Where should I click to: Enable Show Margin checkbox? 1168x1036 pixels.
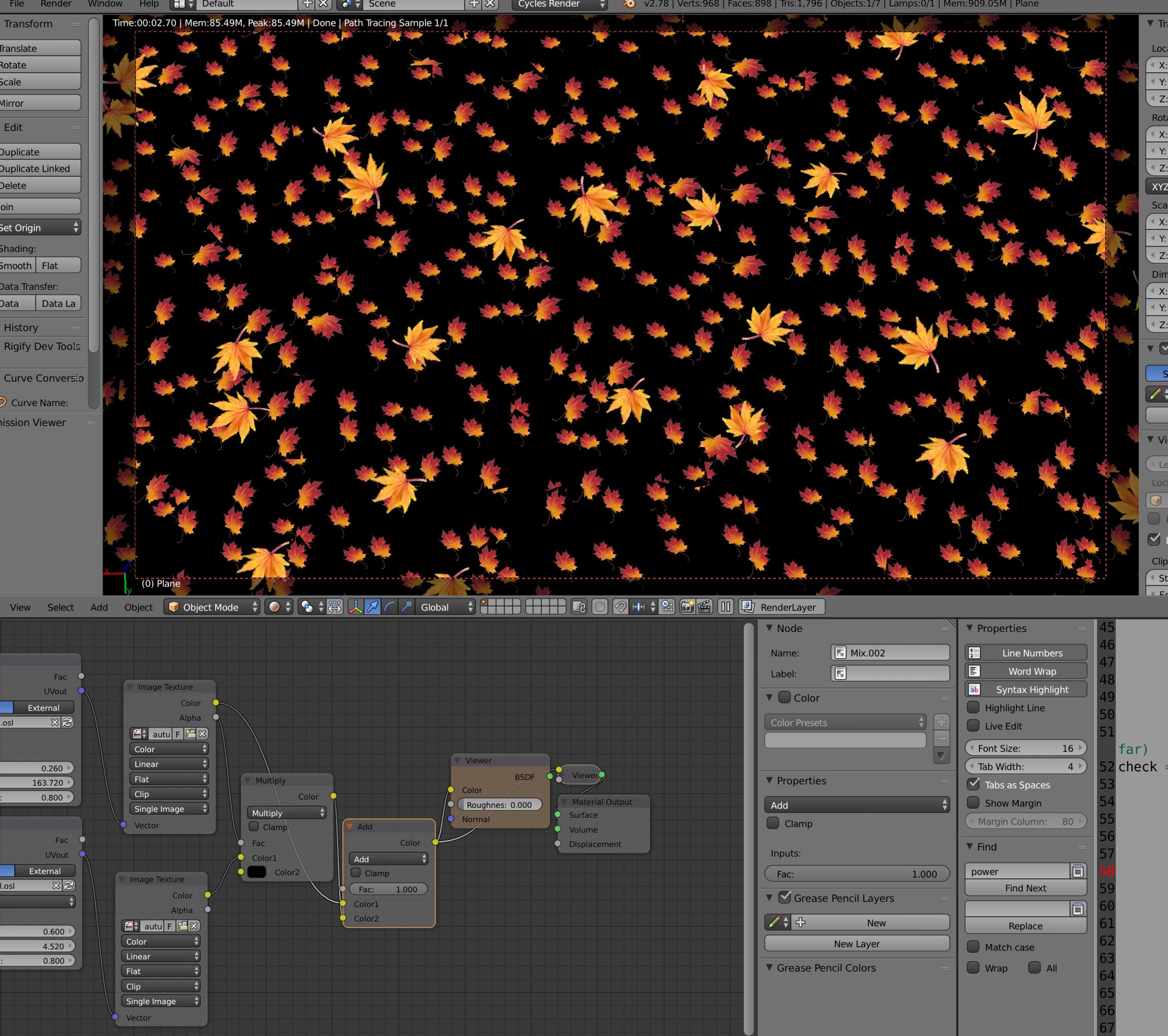[973, 803]
